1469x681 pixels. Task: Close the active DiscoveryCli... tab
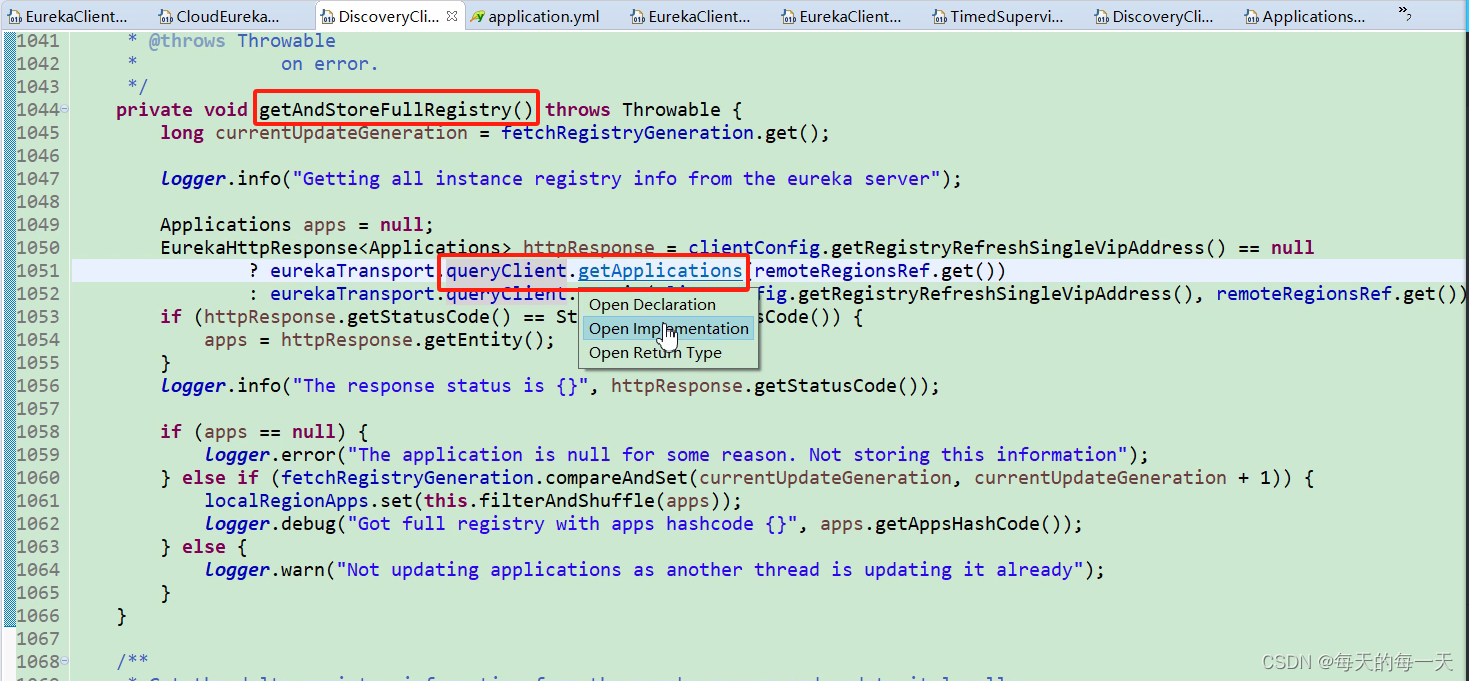point(452,16)
